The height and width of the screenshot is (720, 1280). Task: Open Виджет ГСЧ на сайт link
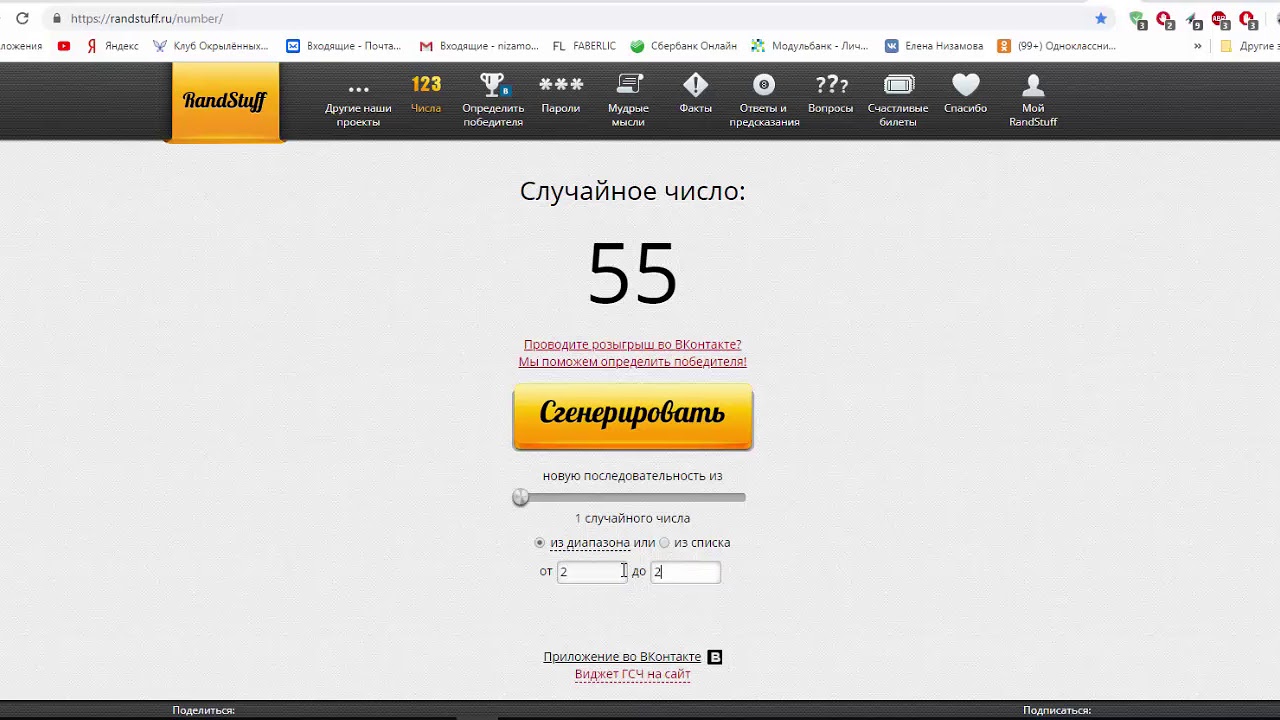tap(633, 674)
